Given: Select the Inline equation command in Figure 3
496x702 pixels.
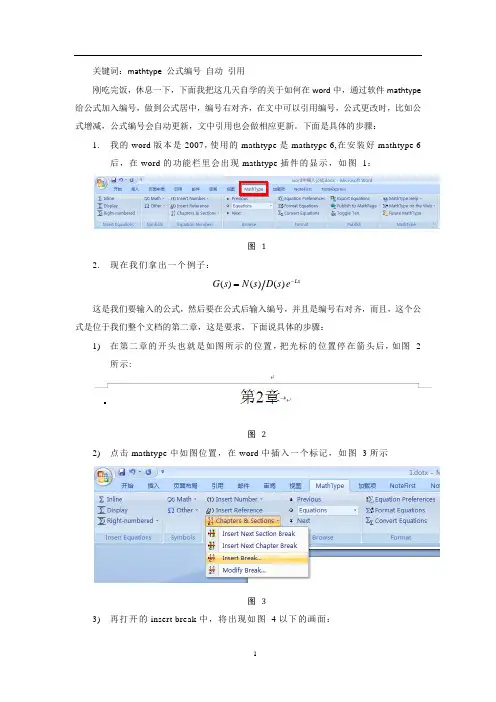Looking at the screenshot, I should point(110,499).
